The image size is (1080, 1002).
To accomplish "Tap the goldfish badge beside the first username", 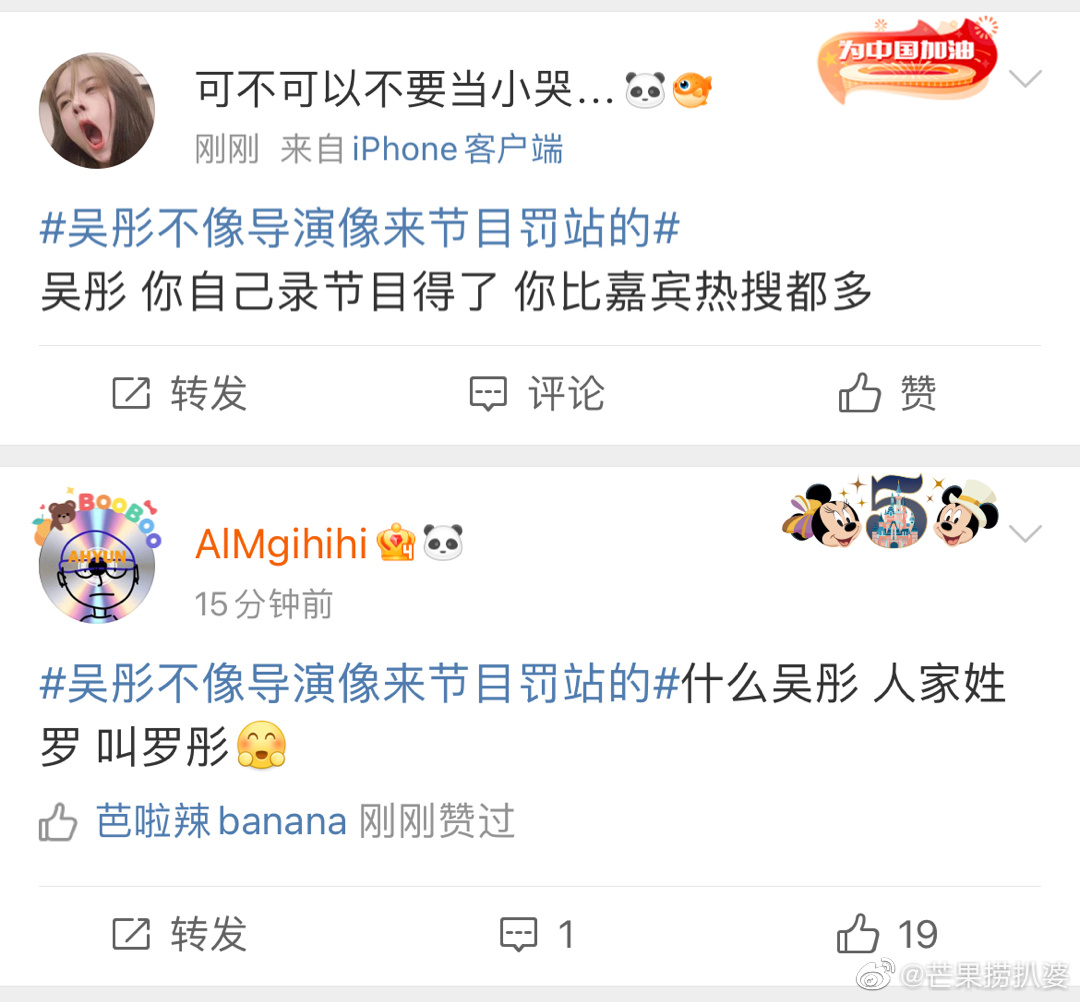I will click(692, 90).
